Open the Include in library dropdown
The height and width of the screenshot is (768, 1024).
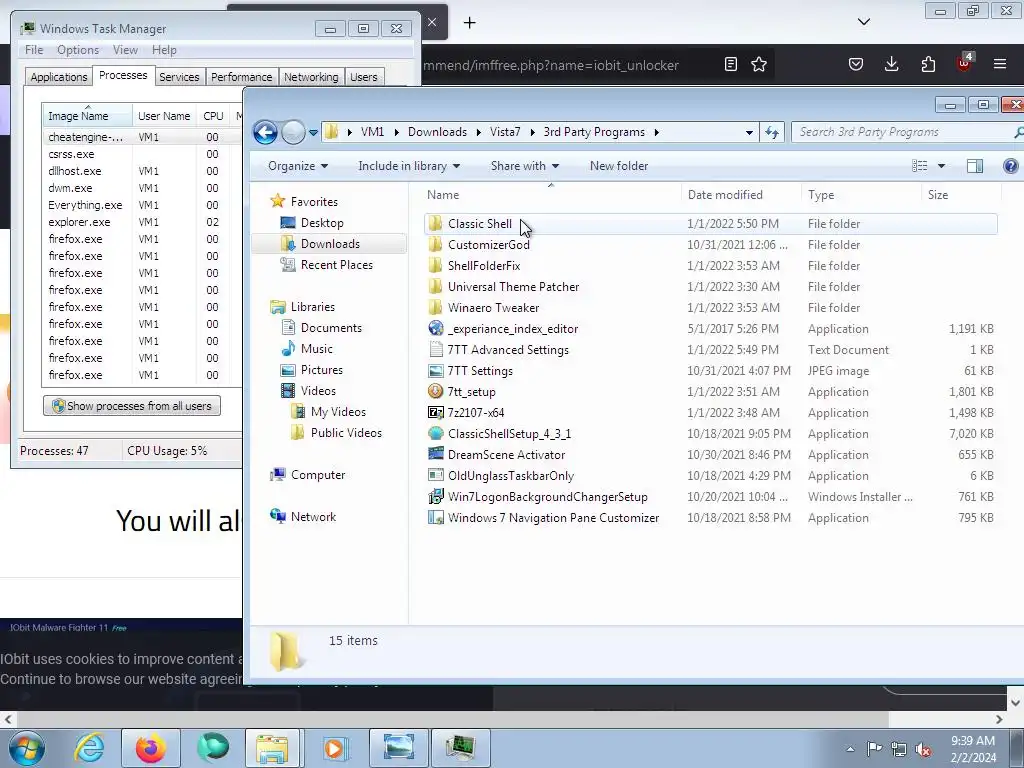409,166
